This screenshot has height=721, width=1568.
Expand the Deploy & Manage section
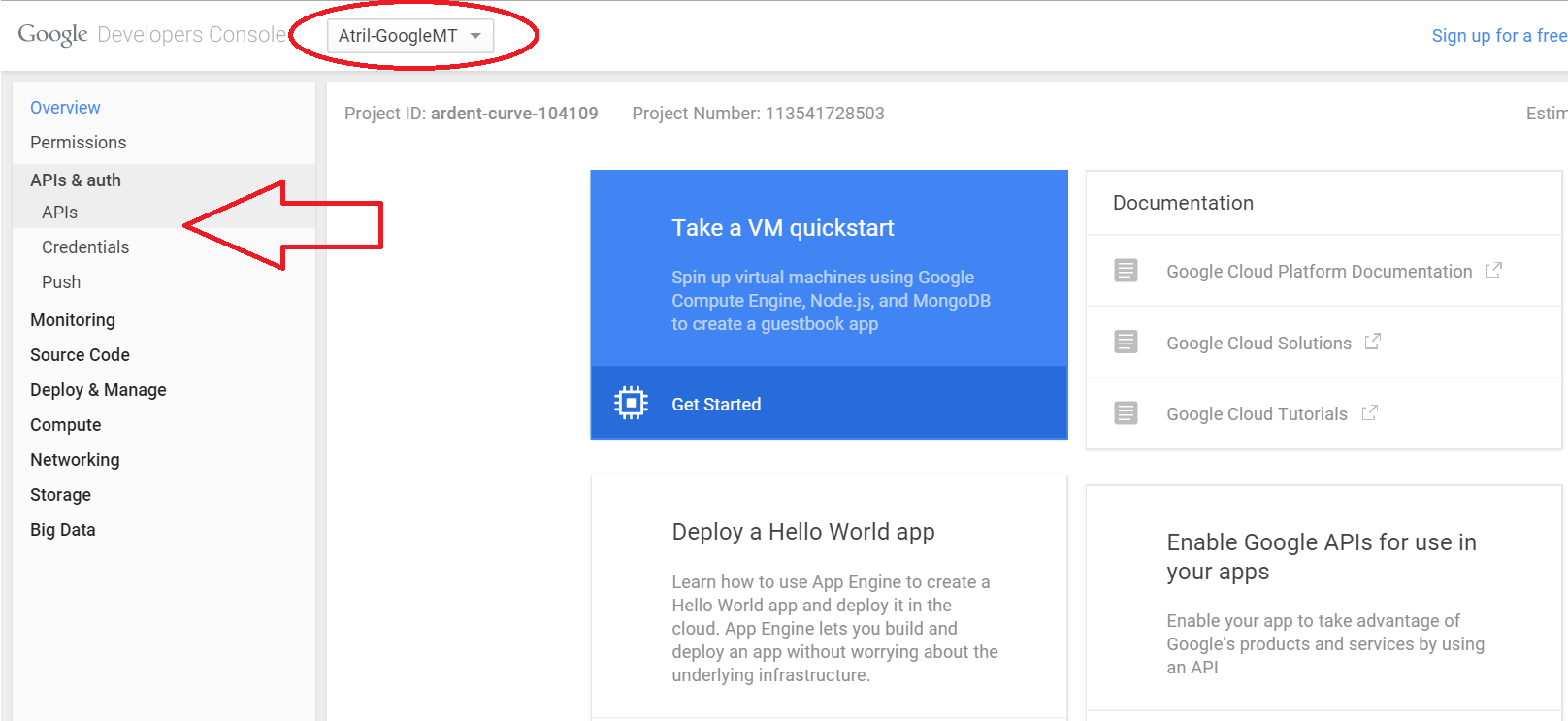tap(98, 390)
